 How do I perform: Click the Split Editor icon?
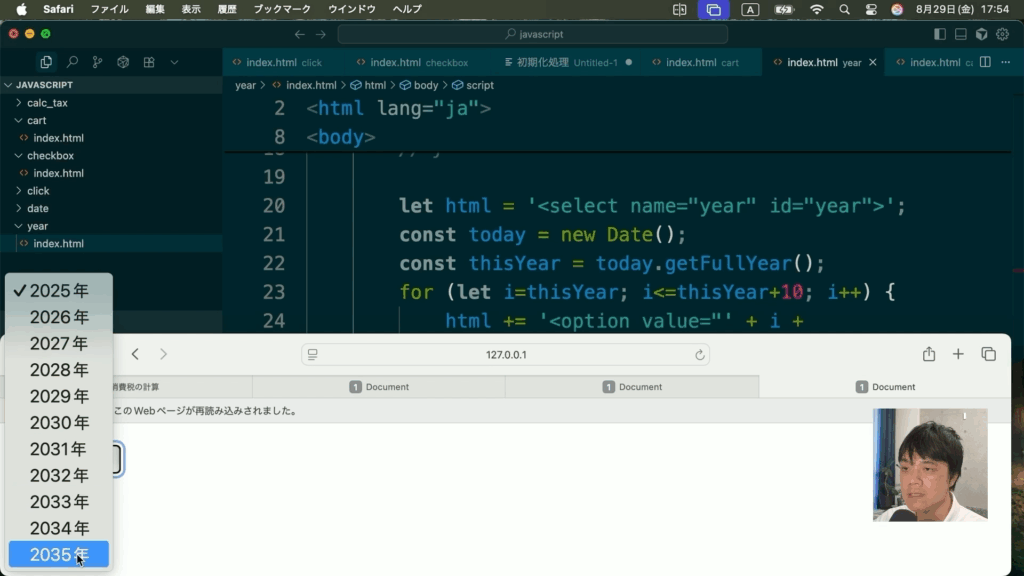pyautogui.click(x=985, y=62)
